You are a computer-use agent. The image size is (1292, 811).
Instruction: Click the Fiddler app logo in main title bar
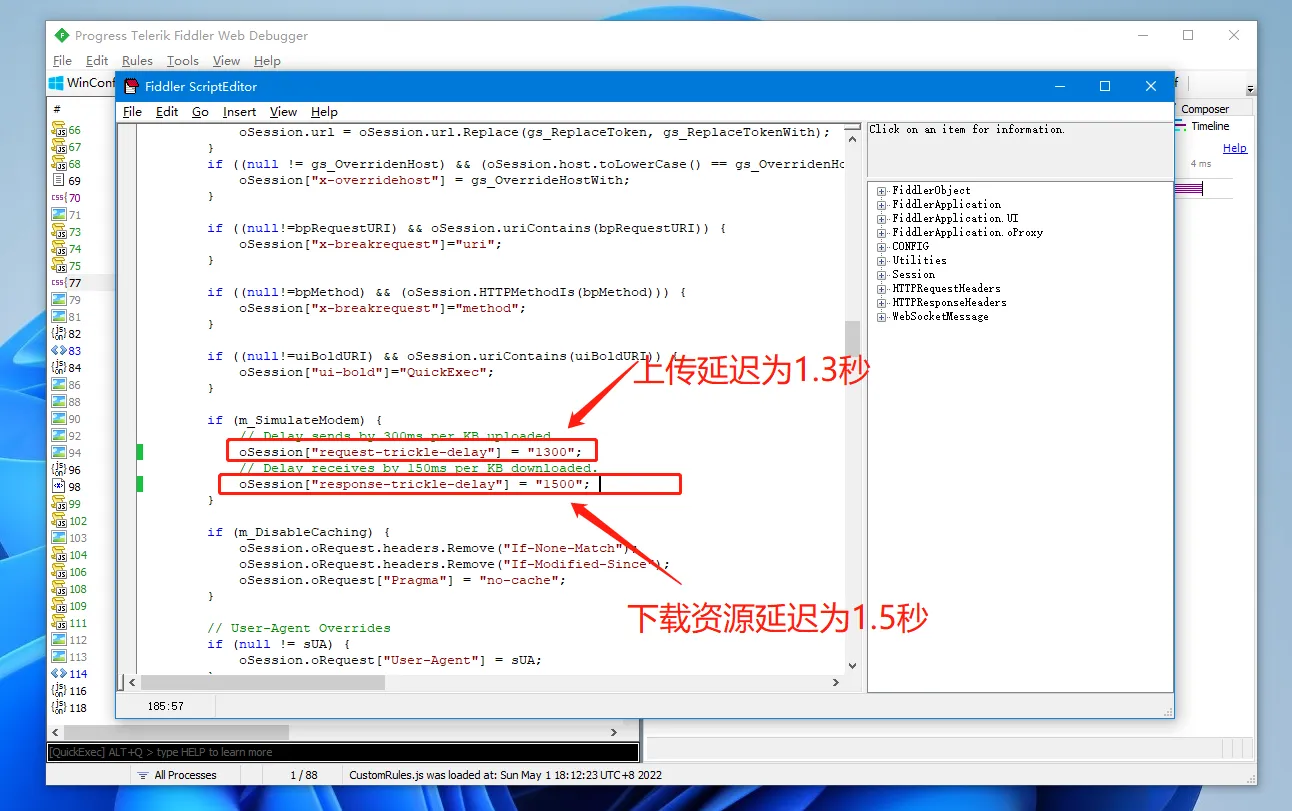pos(62,35)
